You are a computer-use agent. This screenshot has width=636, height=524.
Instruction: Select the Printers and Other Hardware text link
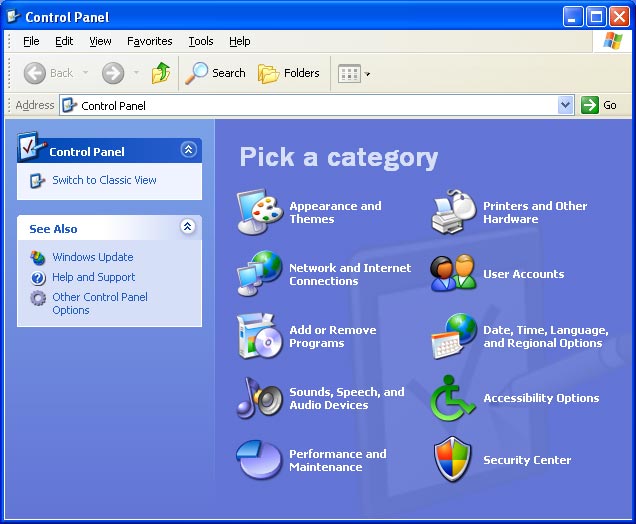(x=535, y=213)
